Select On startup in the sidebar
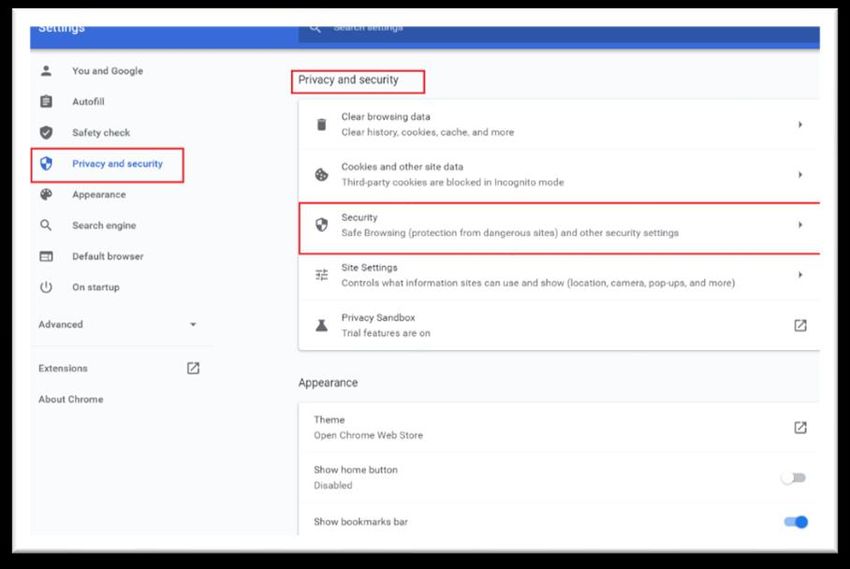850x569 pixels. 96,287
